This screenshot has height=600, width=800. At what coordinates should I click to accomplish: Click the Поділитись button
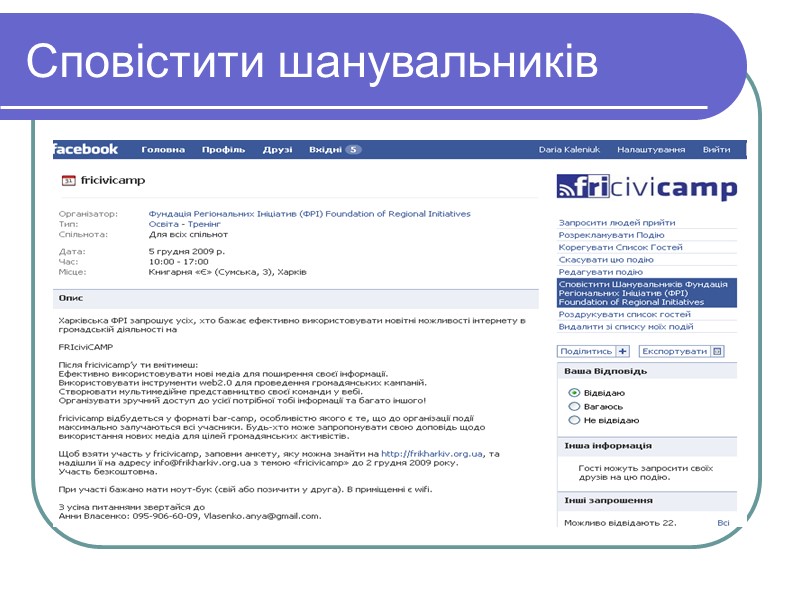pos(593,351)
